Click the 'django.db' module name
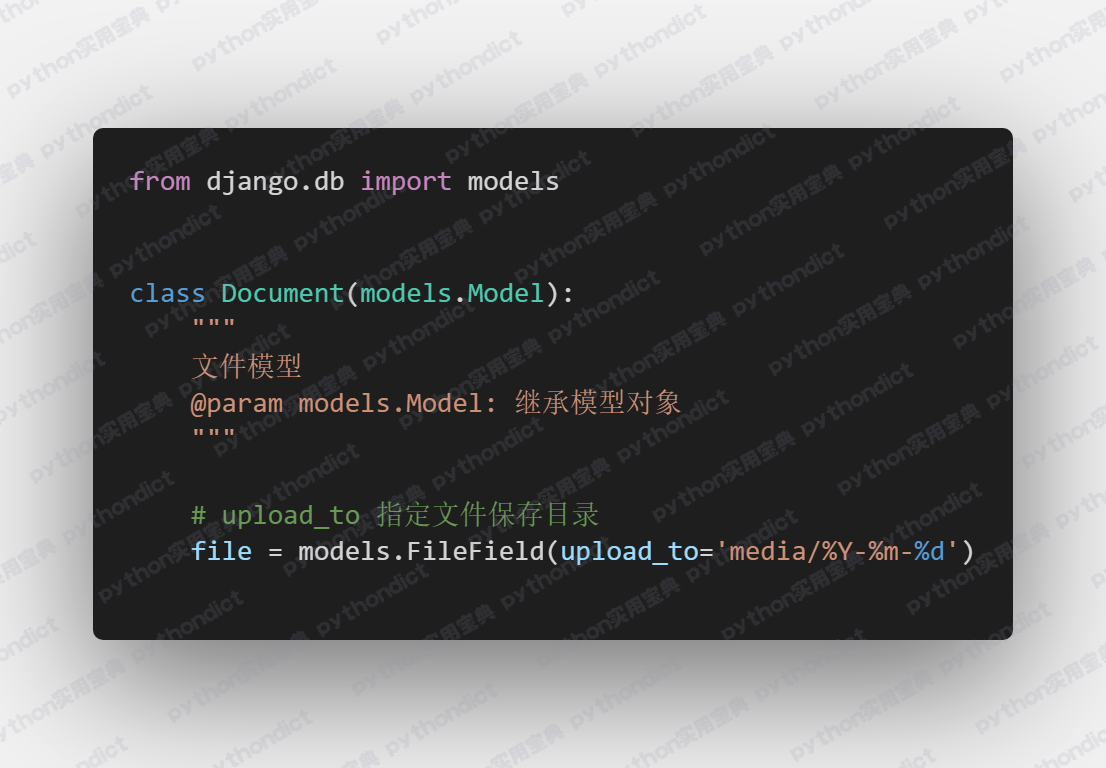 (275, 183)
